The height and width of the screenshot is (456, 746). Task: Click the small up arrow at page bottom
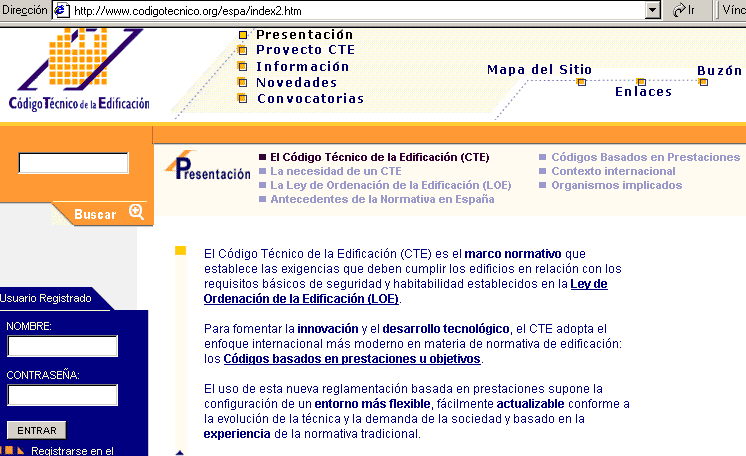[x=179, y=453]
